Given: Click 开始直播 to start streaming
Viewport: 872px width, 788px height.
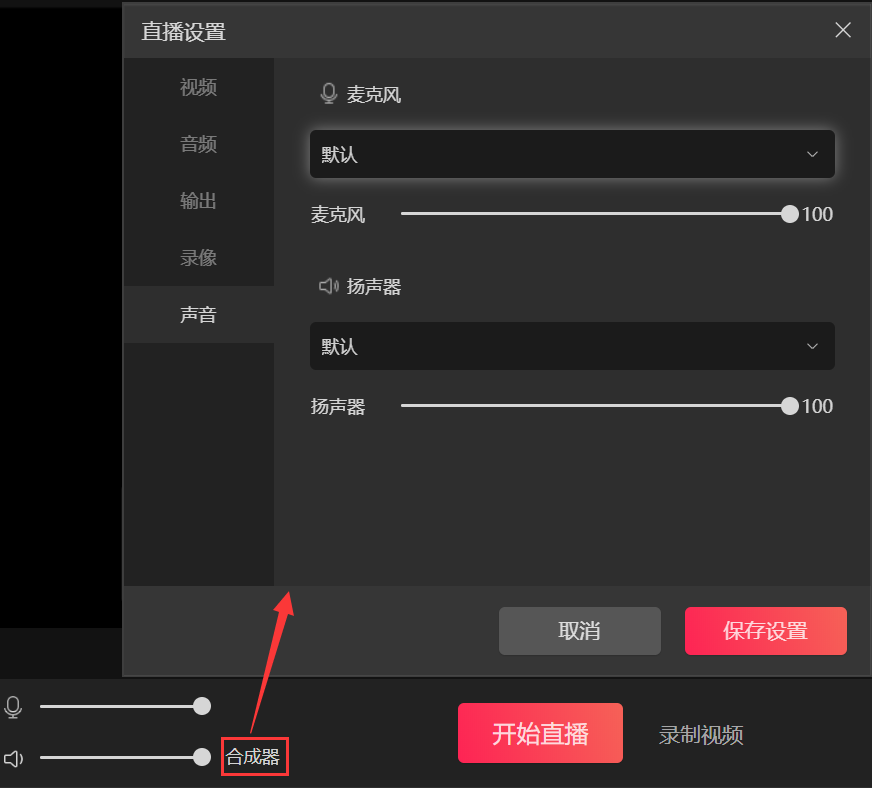Looking at the screenshot, I should pyautogui.click(x=540, y=733).
